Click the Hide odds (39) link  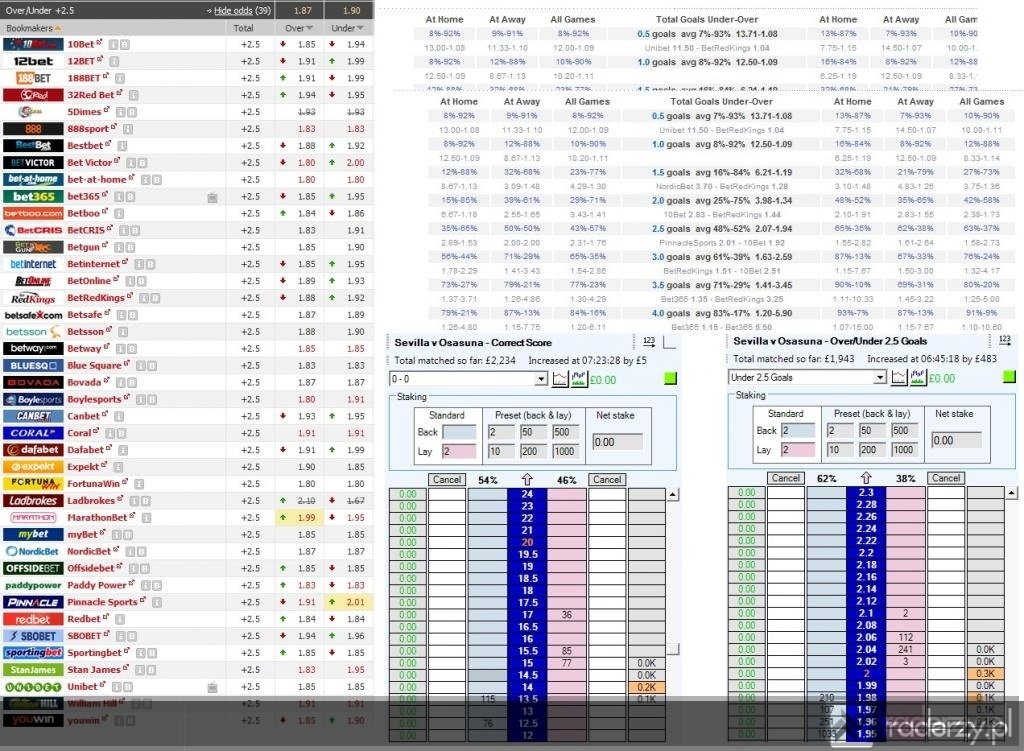[x=242, y=10]
